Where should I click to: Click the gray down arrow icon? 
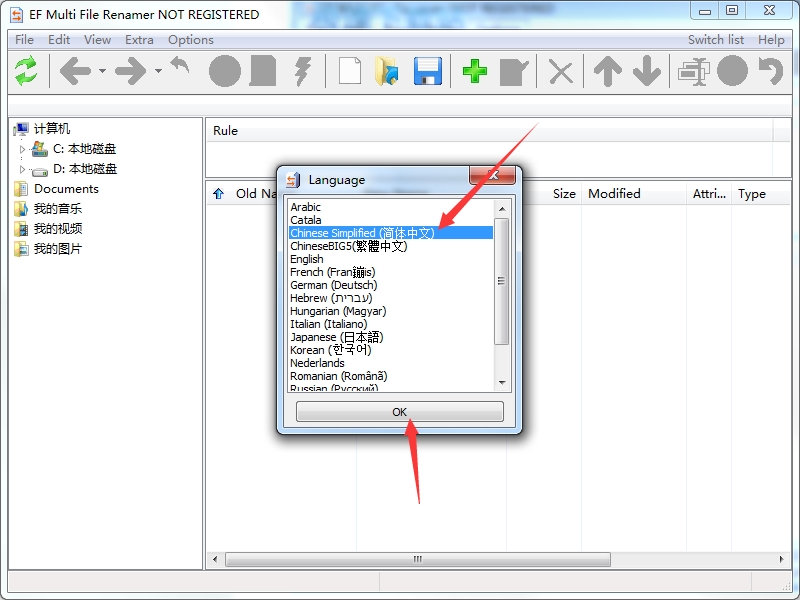tap(647, 71)
